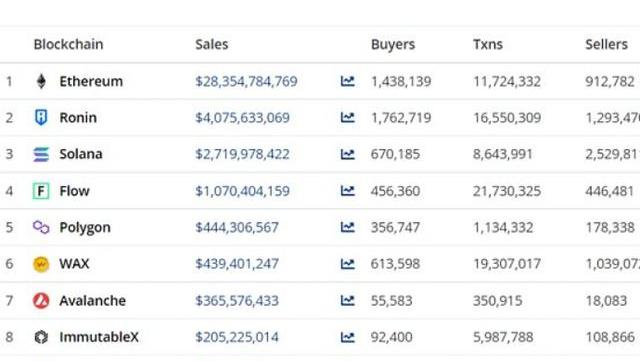Open the chart icon for Ethereum sales

click(347, 81)
